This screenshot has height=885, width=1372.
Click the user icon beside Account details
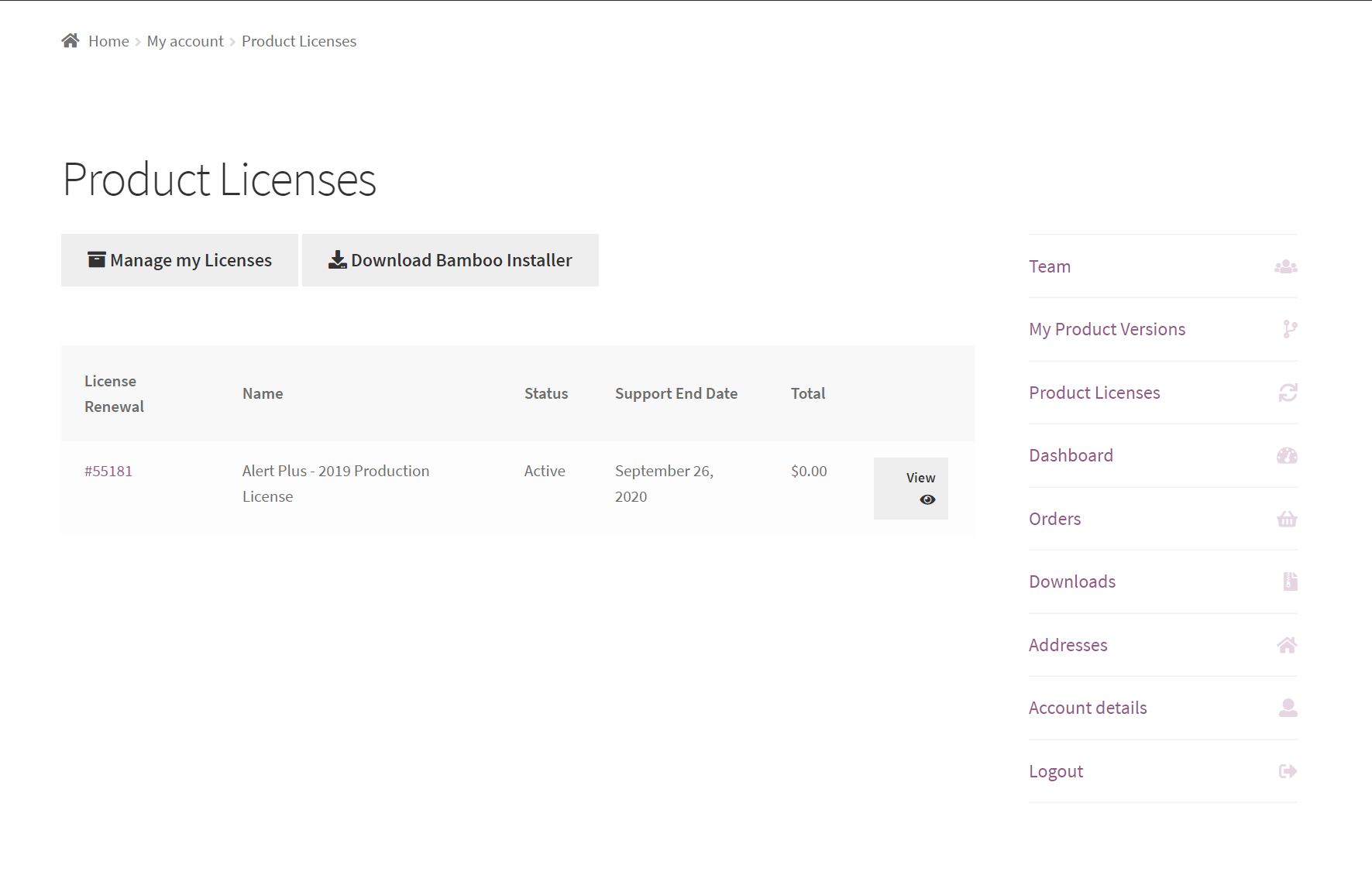1288,708
